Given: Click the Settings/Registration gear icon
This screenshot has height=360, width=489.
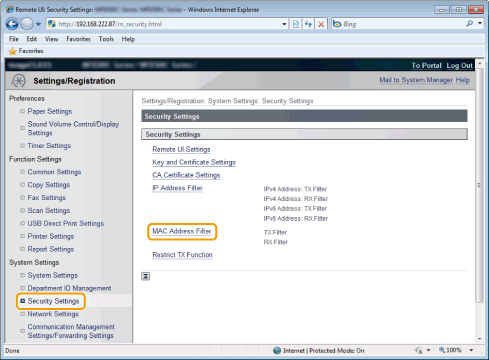Looking at the screenshot, I should click(x=18, y=81).
